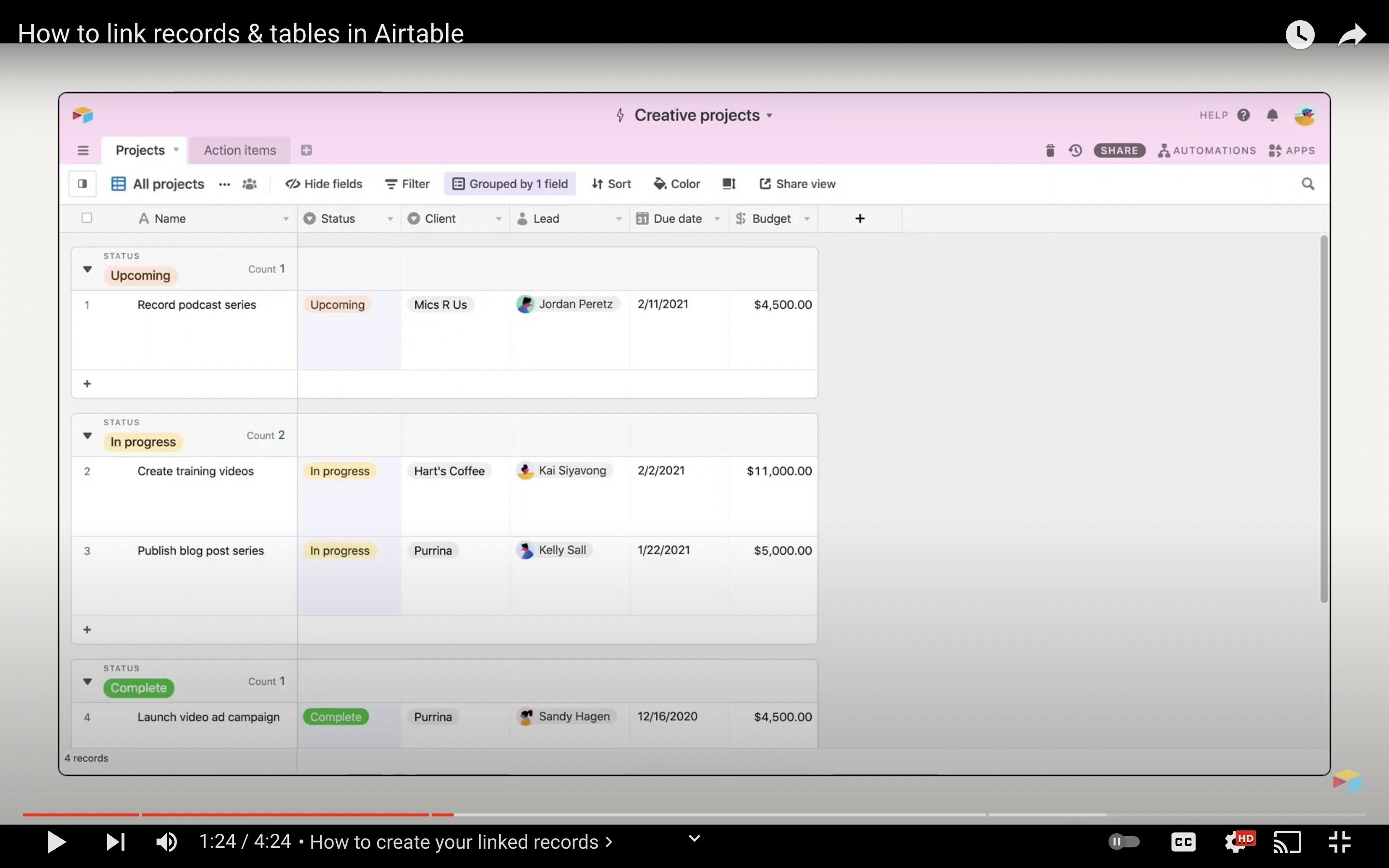Open YouTube settings gear icon

tap(1239, 841)
